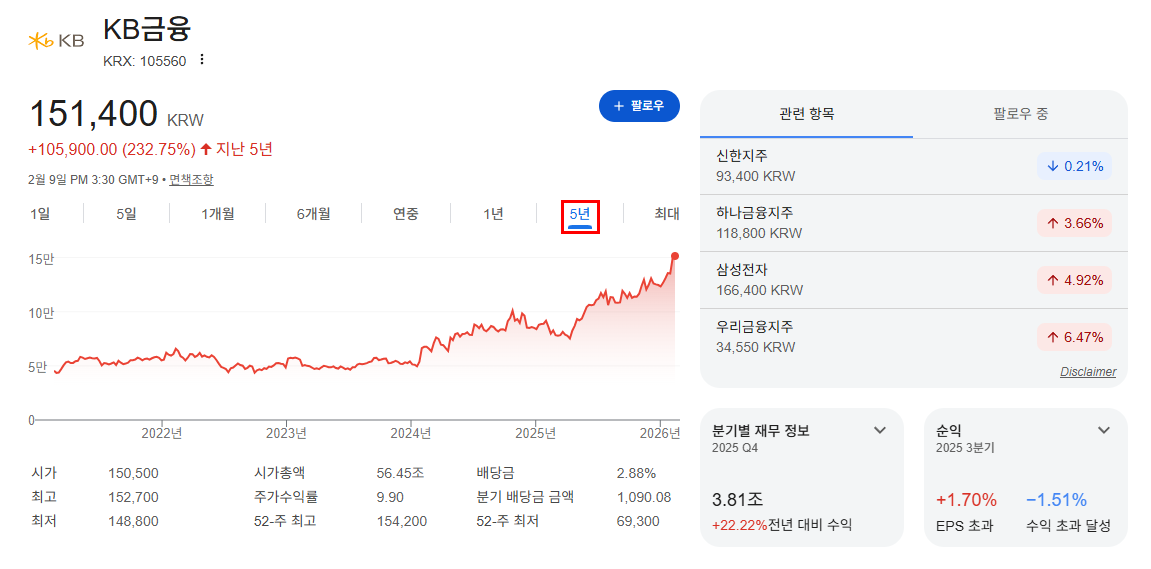
Task: Click the 3.66% up change badge
Action: point(1074,223)
